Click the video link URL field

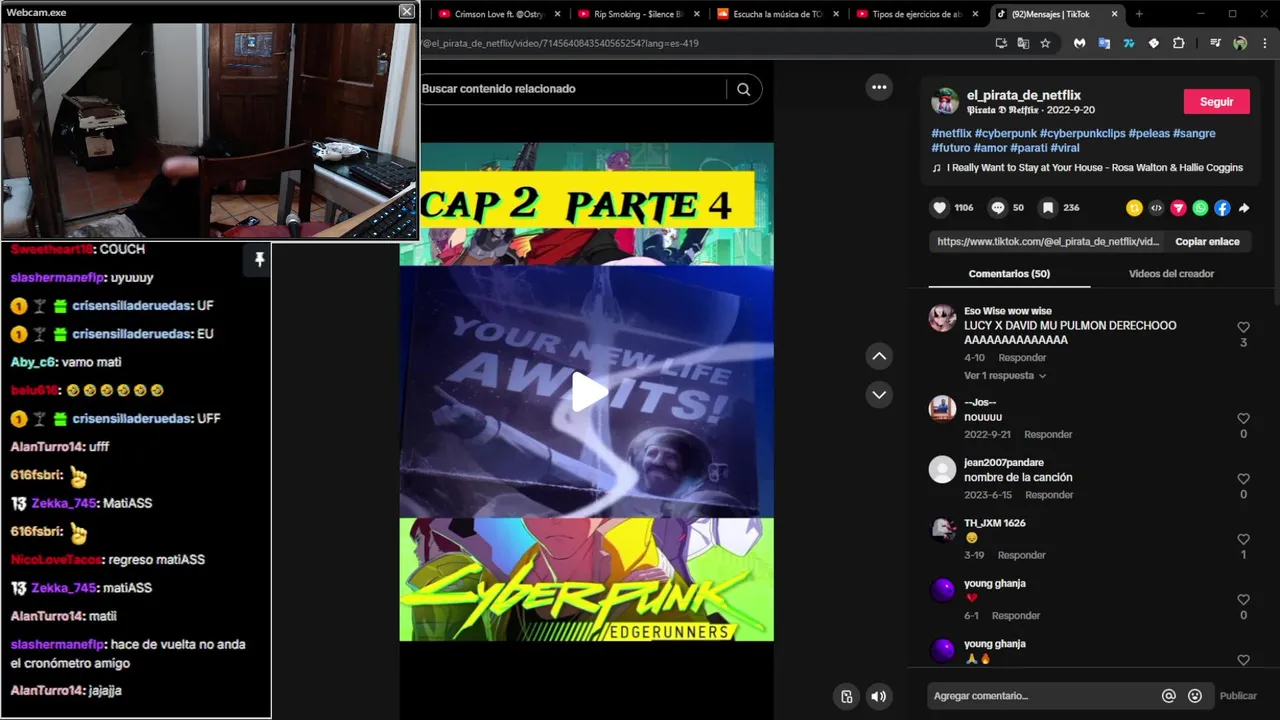pyautogui.click(x=1048, y=242)
